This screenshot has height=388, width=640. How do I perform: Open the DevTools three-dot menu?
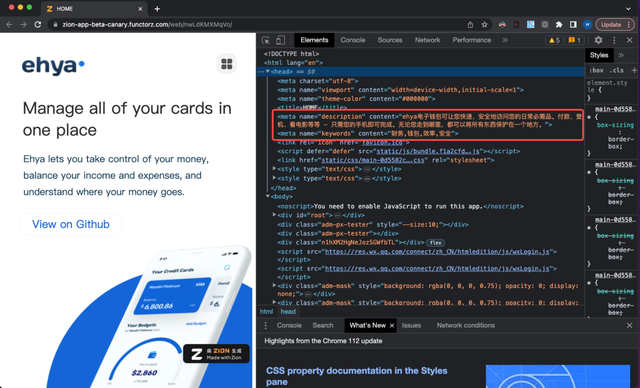[x=614, y=40]
